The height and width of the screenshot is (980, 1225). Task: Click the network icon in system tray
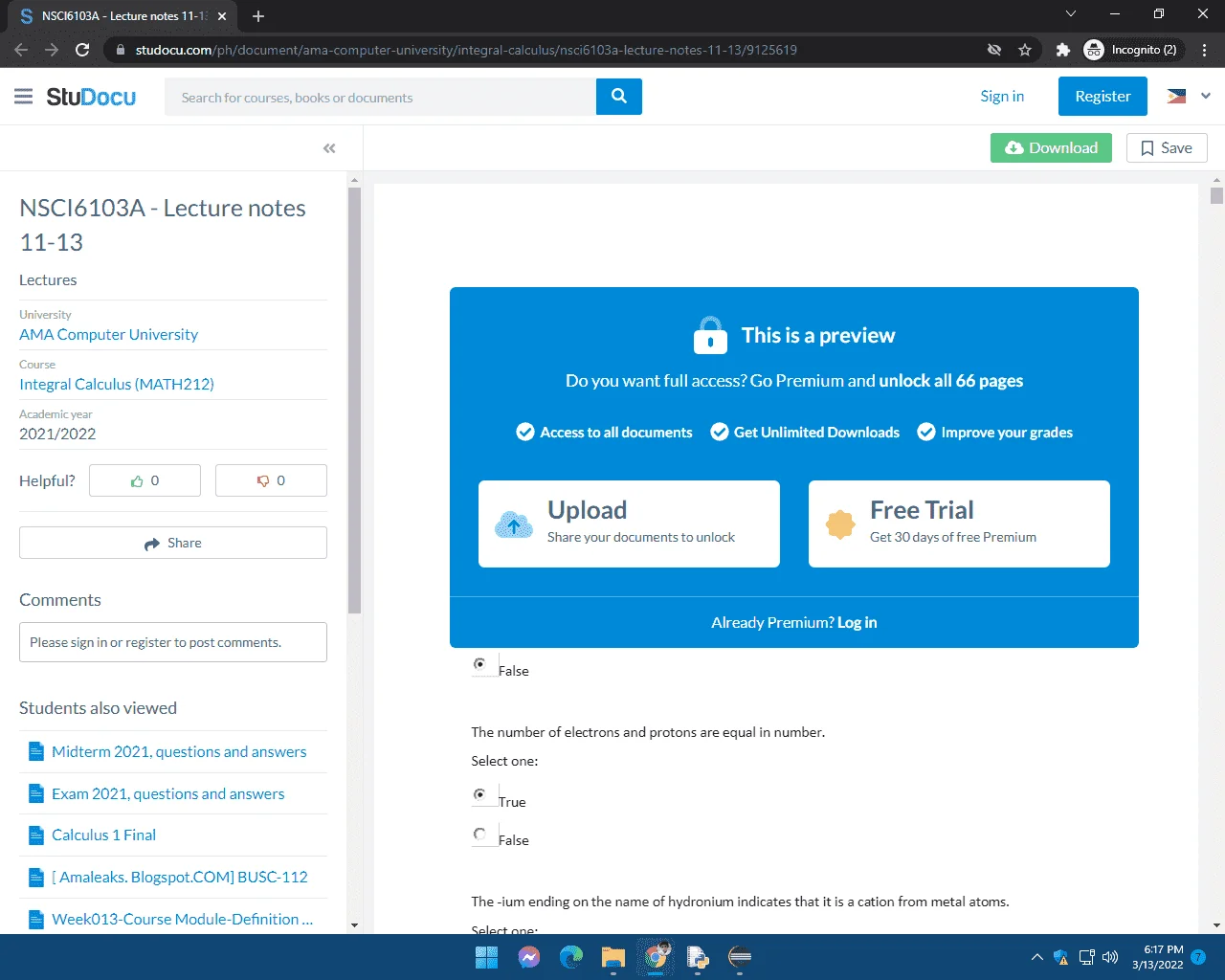1086,957
